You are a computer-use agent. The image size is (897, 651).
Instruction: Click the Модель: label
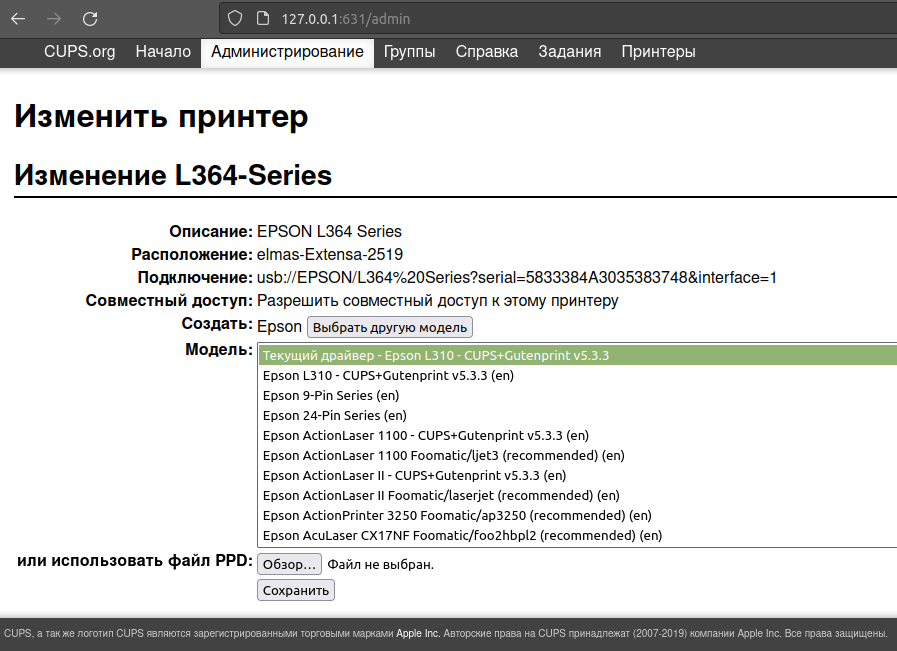tap(219, 349)
